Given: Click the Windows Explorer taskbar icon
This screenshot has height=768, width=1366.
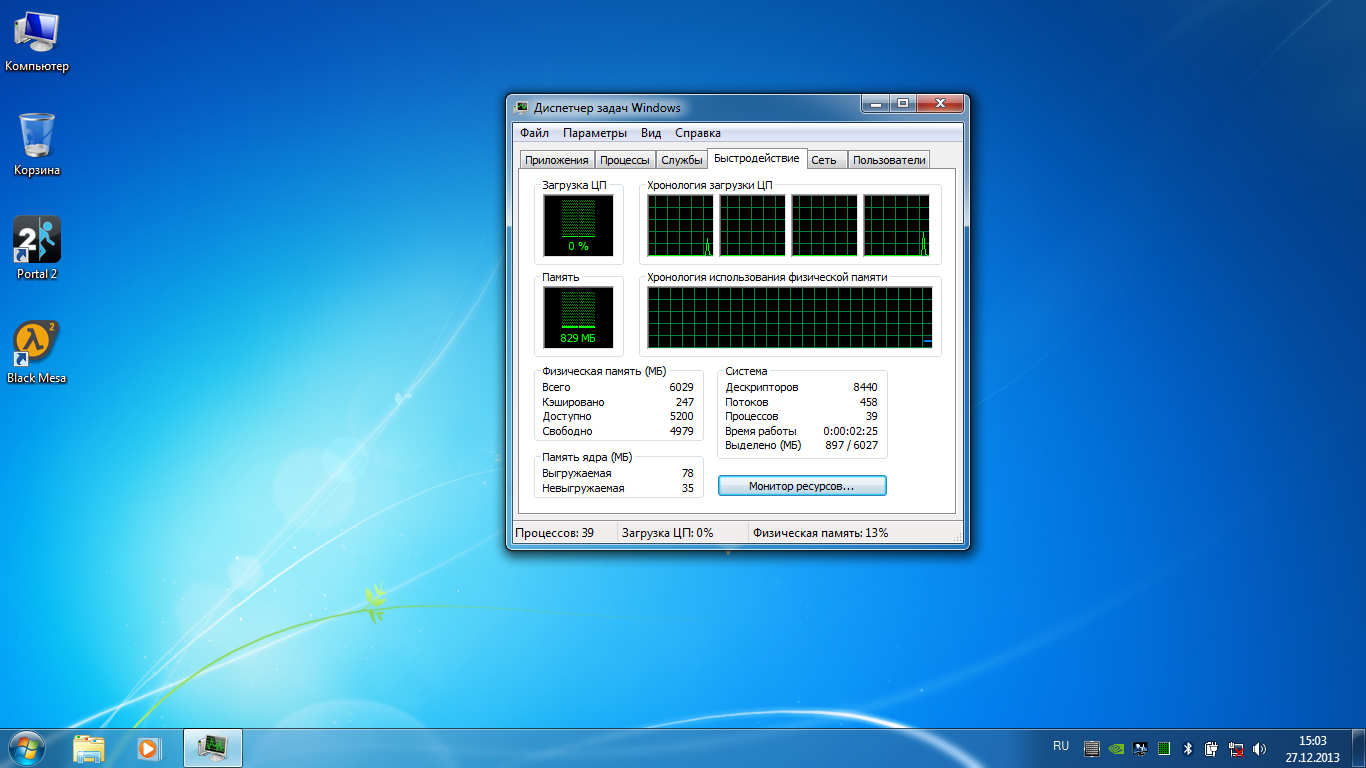Looking at the screenshot, I should (89, 747).
